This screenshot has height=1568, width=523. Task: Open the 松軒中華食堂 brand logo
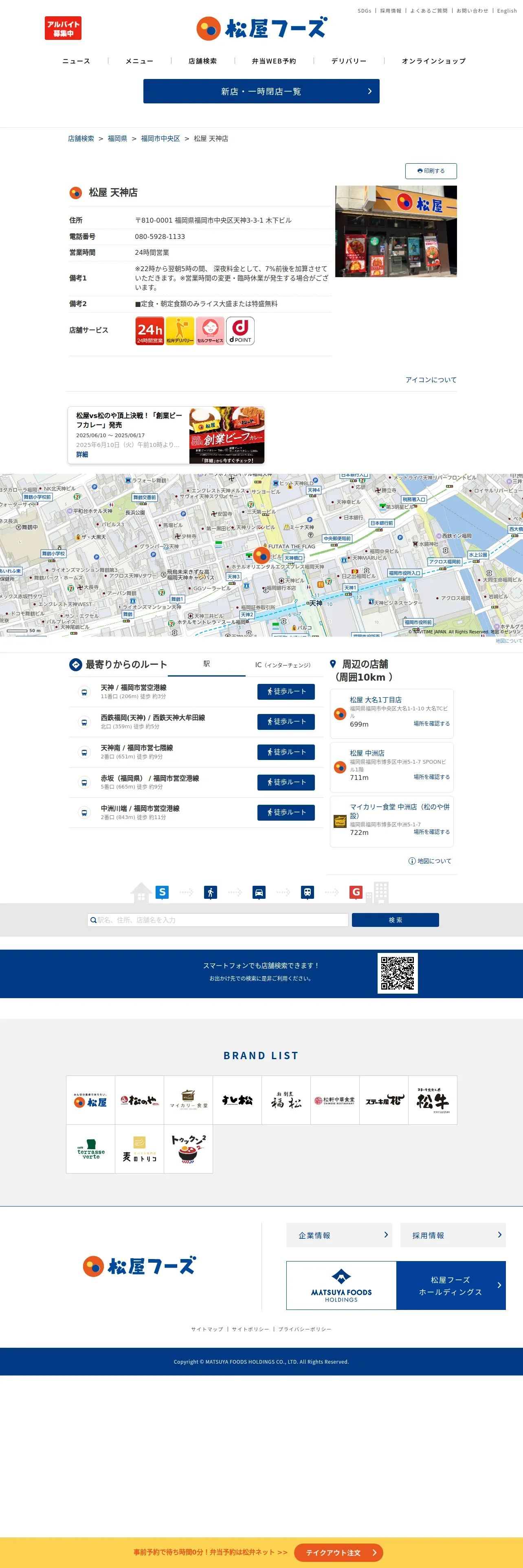click(335, 1100)
